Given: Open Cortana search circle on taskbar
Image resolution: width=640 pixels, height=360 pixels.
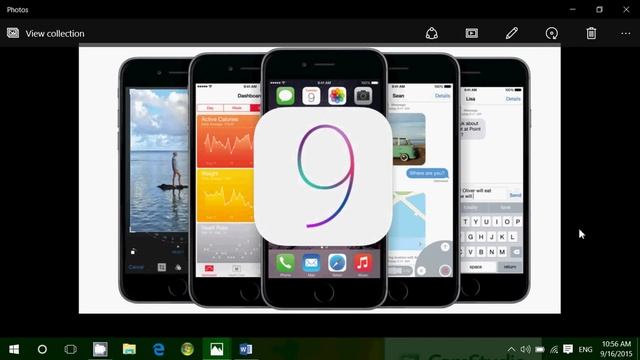Looking at the screenshot, I should point(42,349).
